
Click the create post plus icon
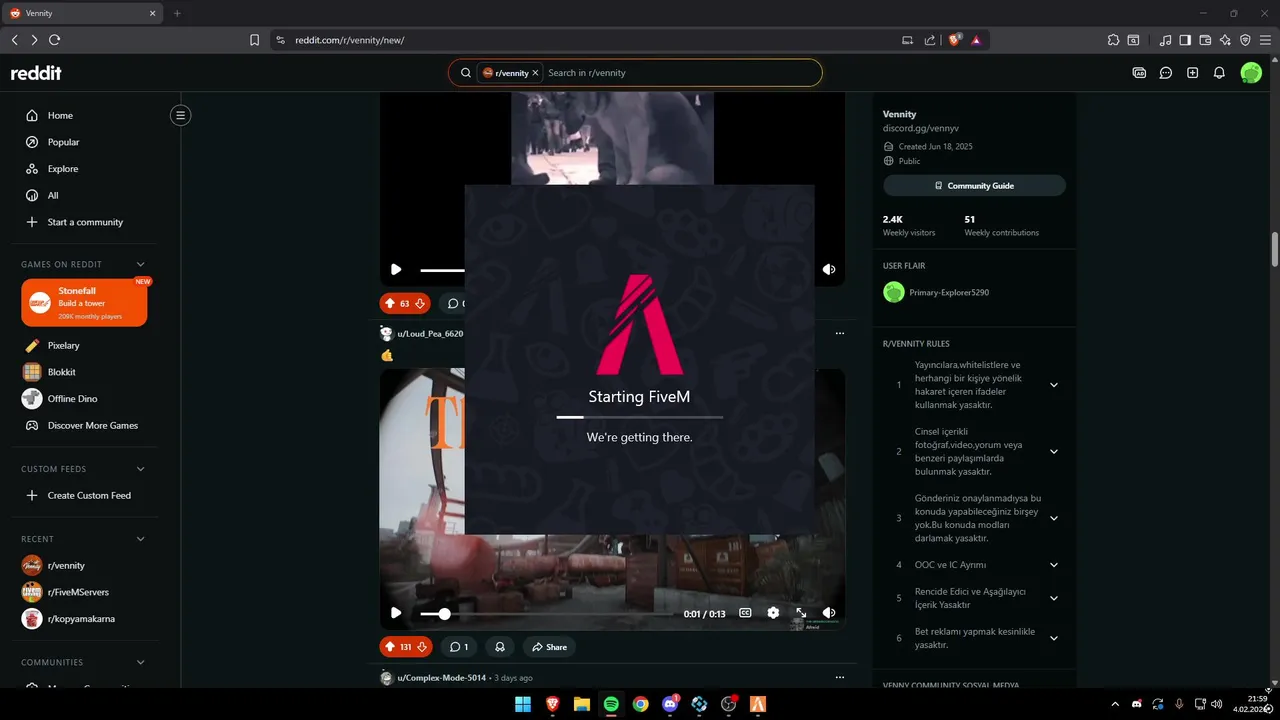coord(1192,73)
